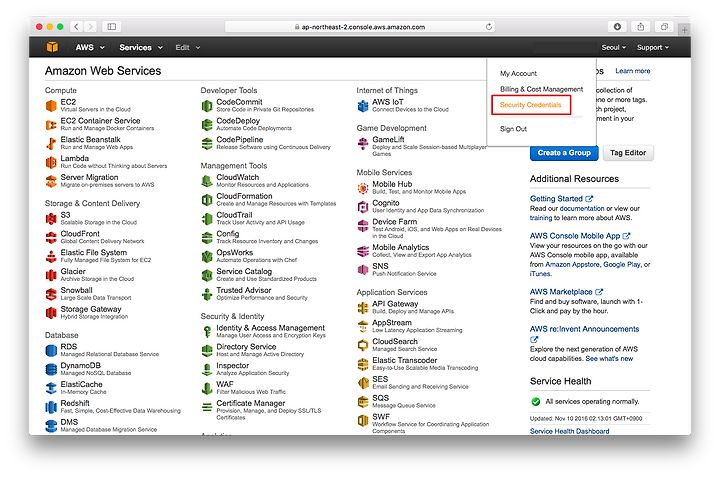Click the Trusted Advisor icon
The width and height of the screenshot is (720, 477).
coord(207,294)
